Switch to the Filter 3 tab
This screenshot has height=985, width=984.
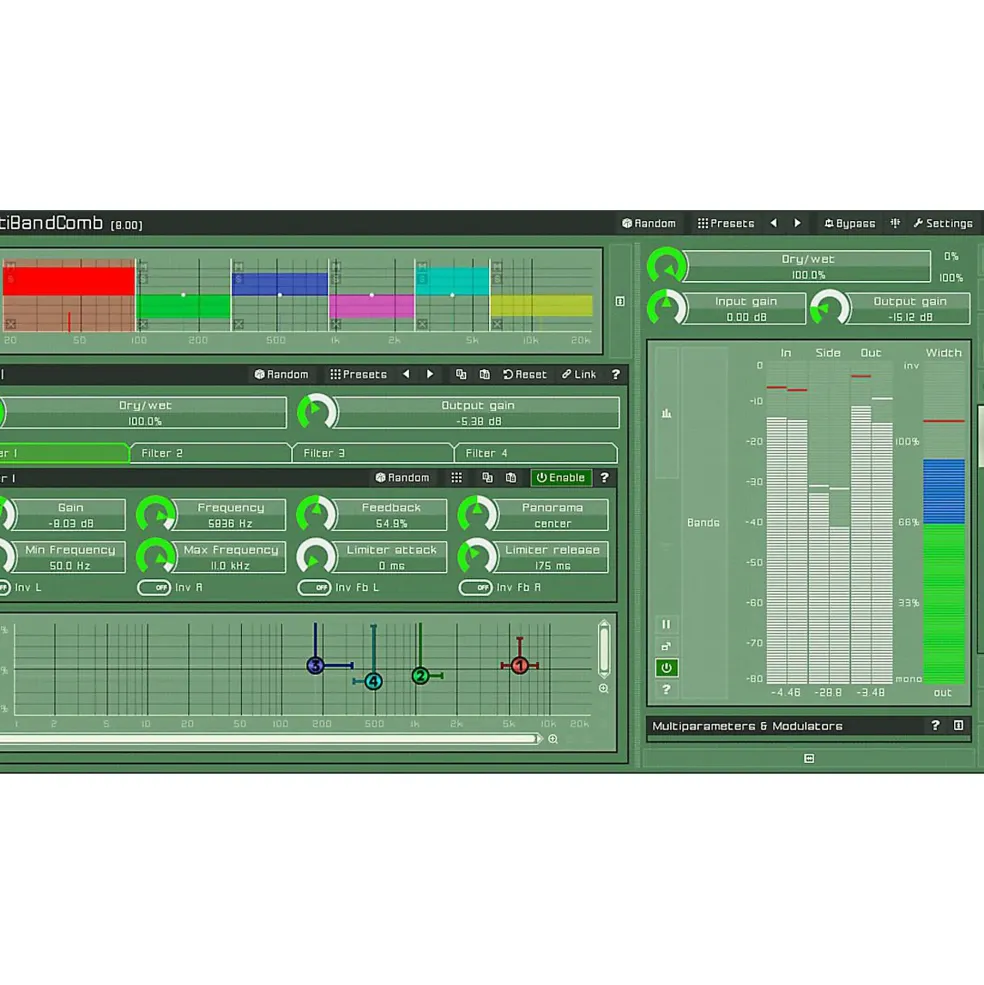(x=373, y=453)
